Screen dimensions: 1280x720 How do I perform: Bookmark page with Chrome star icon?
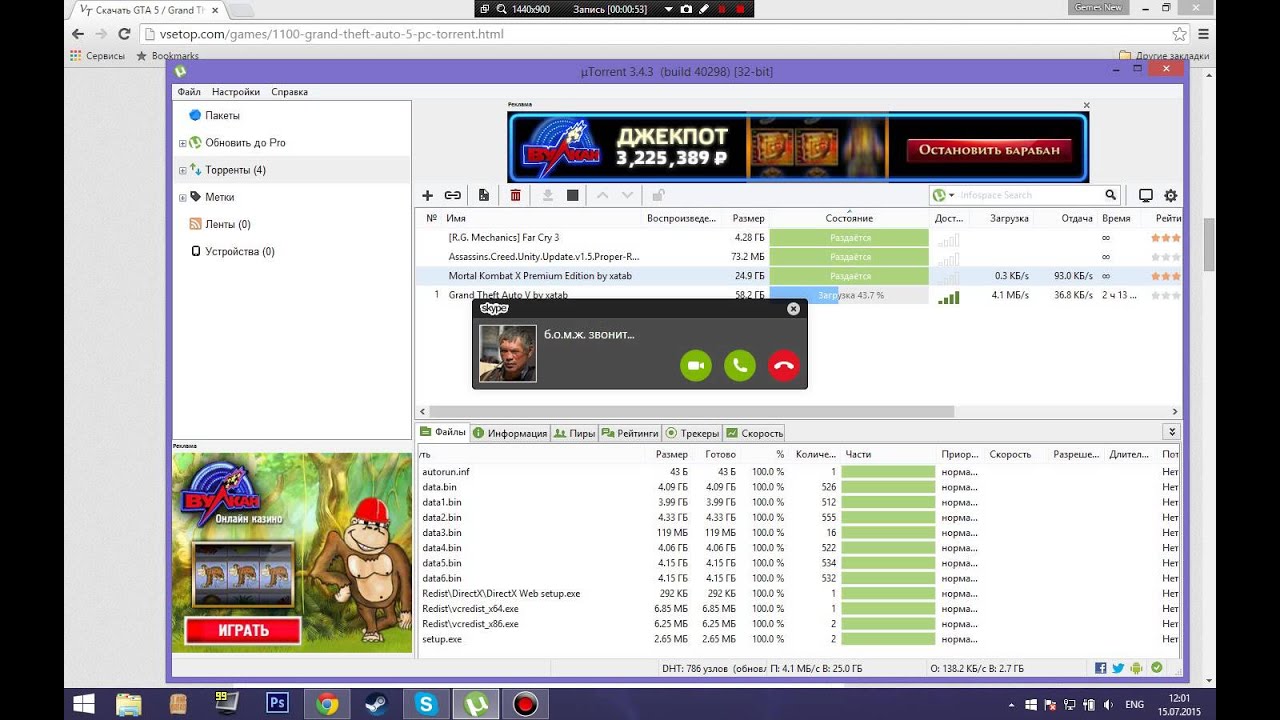pos(1180,34)
